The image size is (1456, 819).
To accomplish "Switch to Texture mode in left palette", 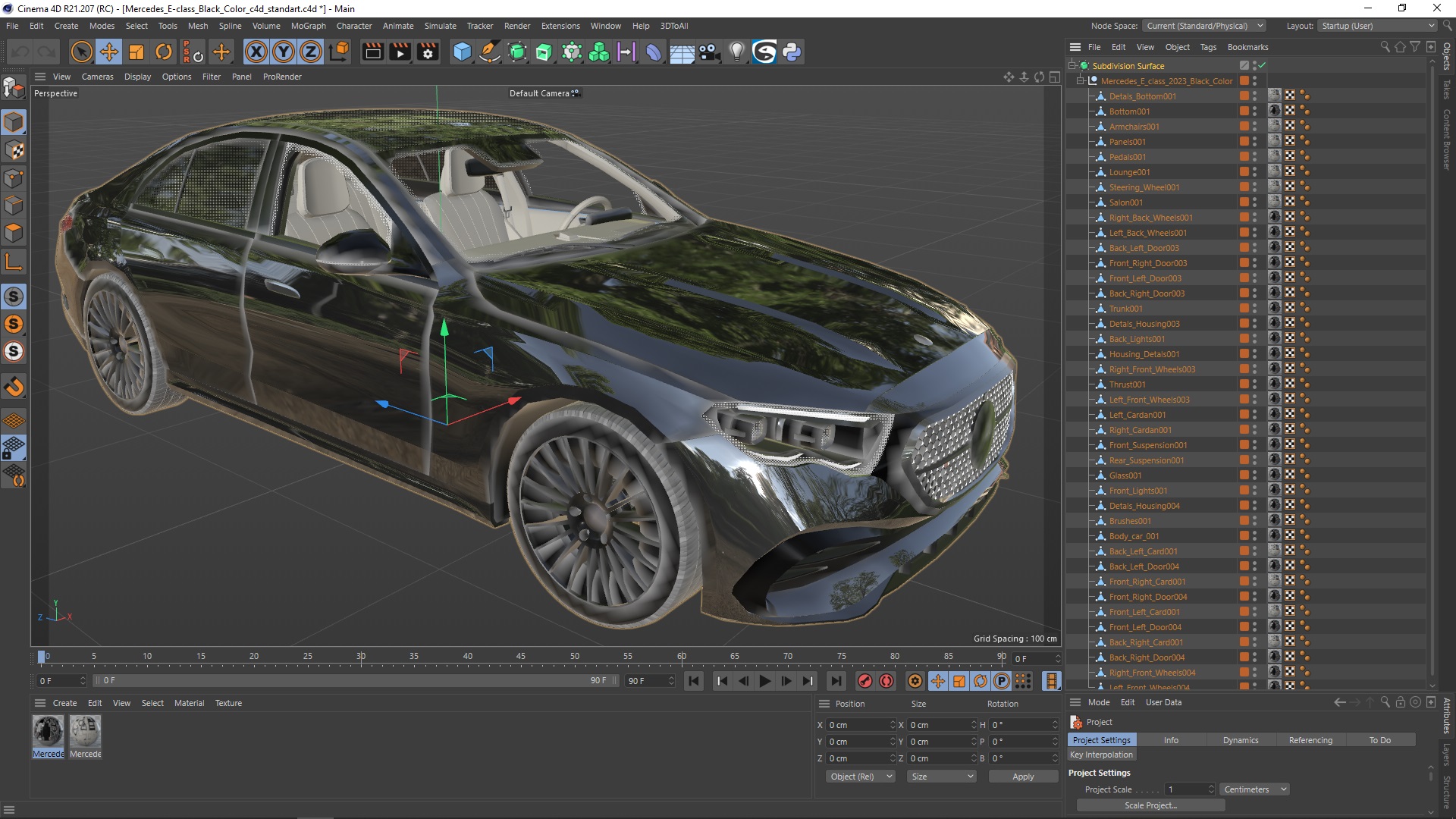I will [14, 150].
